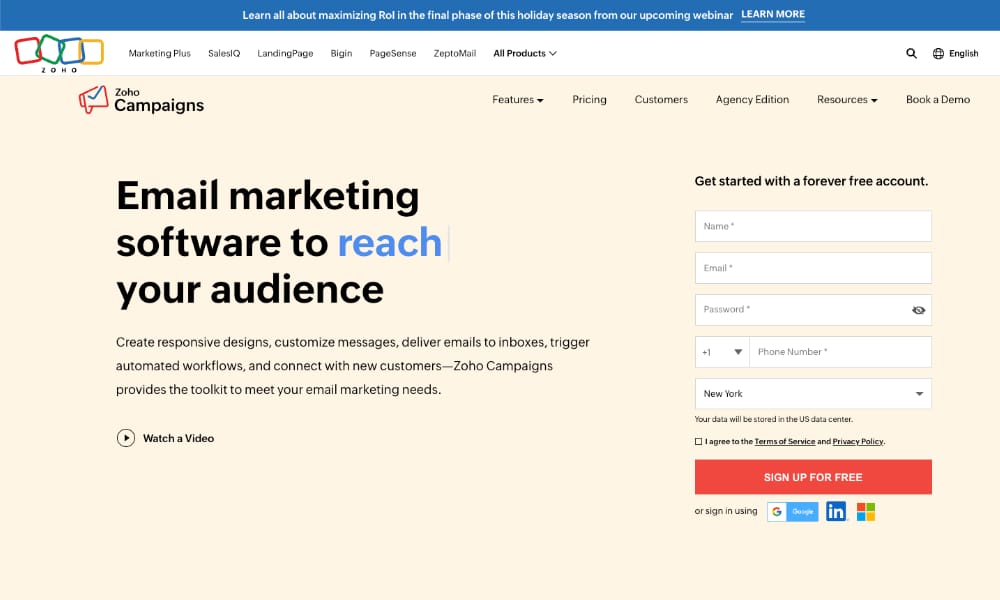Click LEARN MORE in the top banner
1000x600 pixels.
click(x=773, y=15)
